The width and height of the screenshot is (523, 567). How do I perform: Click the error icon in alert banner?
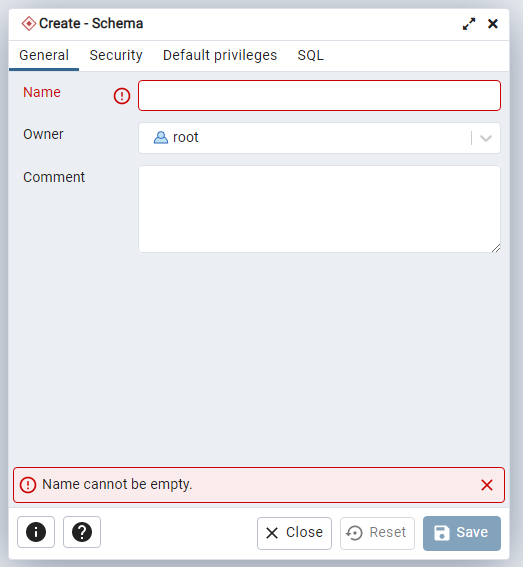pyautogui.click(x=28, y=485)
